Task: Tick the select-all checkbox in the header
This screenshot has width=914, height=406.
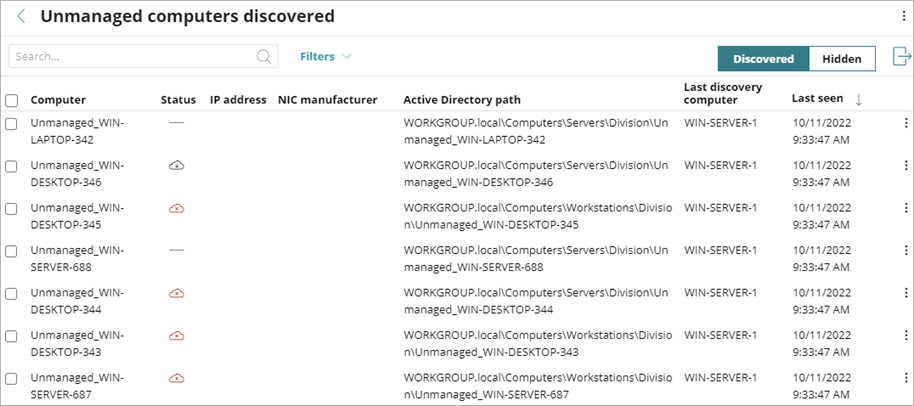Action: tap(11, 100)
